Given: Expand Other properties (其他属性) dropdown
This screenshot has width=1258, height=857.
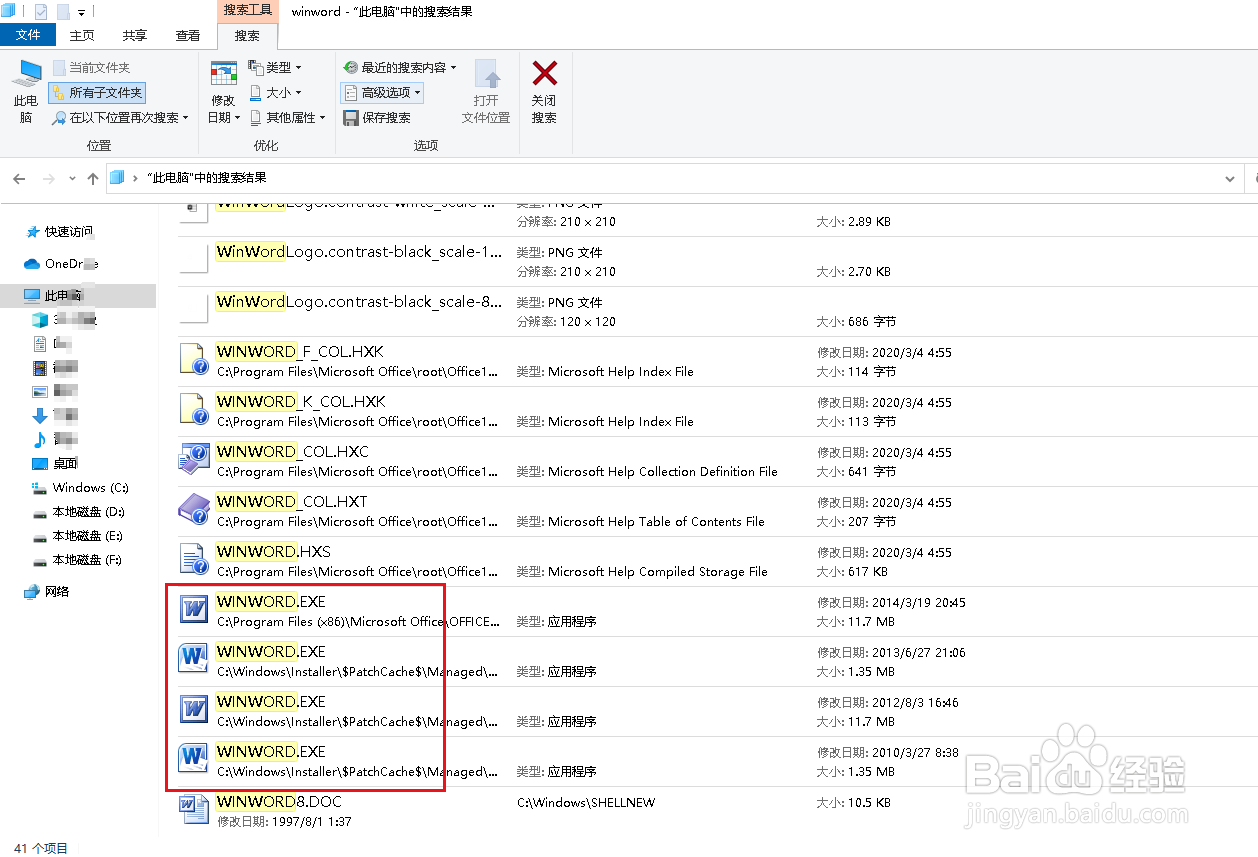Looking at the screenshot, I should [289, 117].
